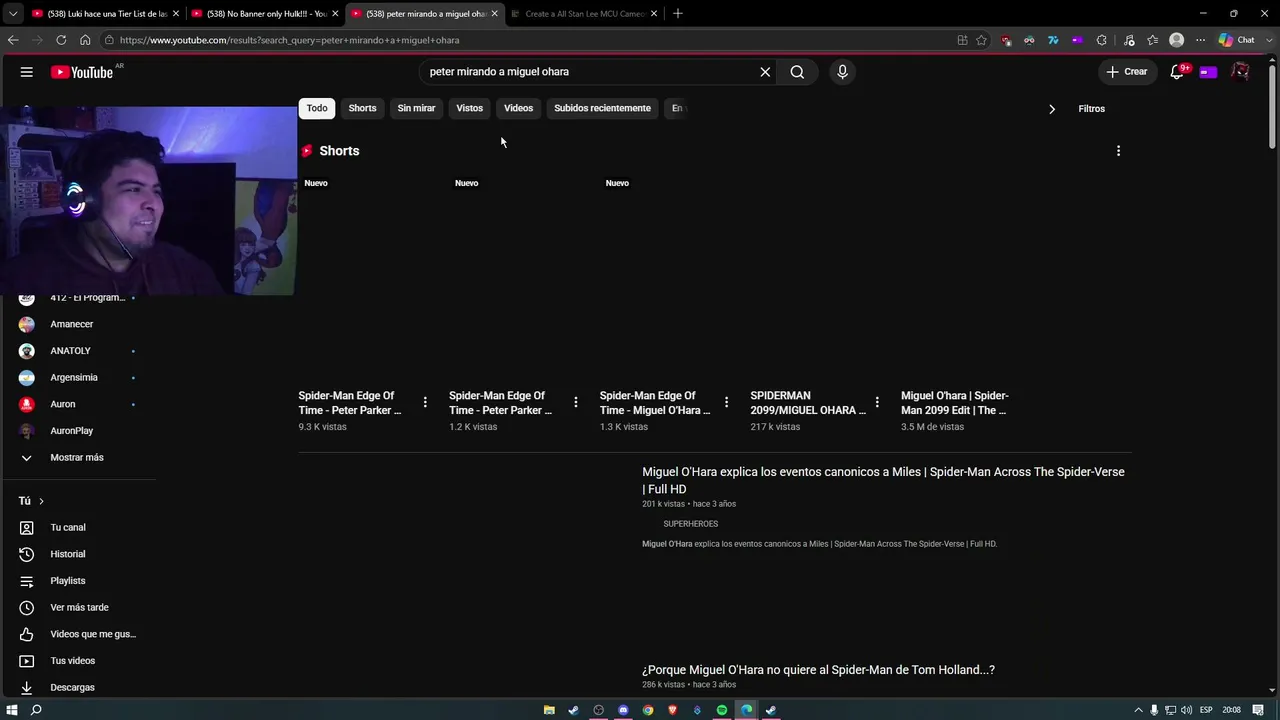Open the Windows Start menu
This screenshot has height=720, width=1280.
pos(12,710)
